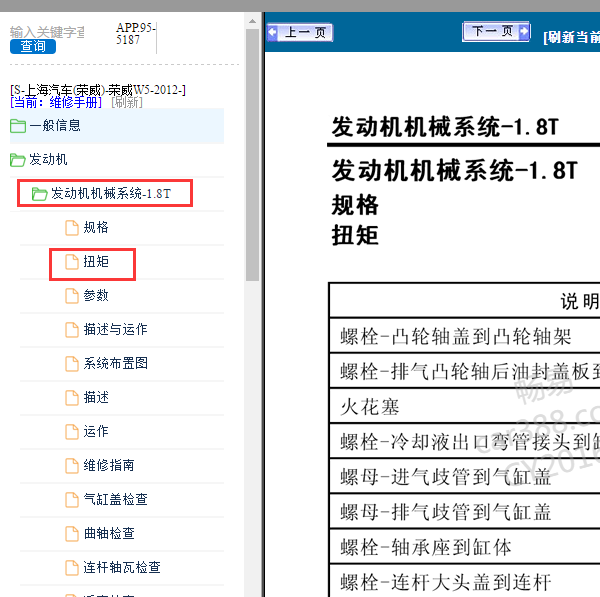The height and width of the screenshot is (597, 600).
Task: Click table row 螺栓-冷却液出口弯管接头
Action: click(465, 442)
